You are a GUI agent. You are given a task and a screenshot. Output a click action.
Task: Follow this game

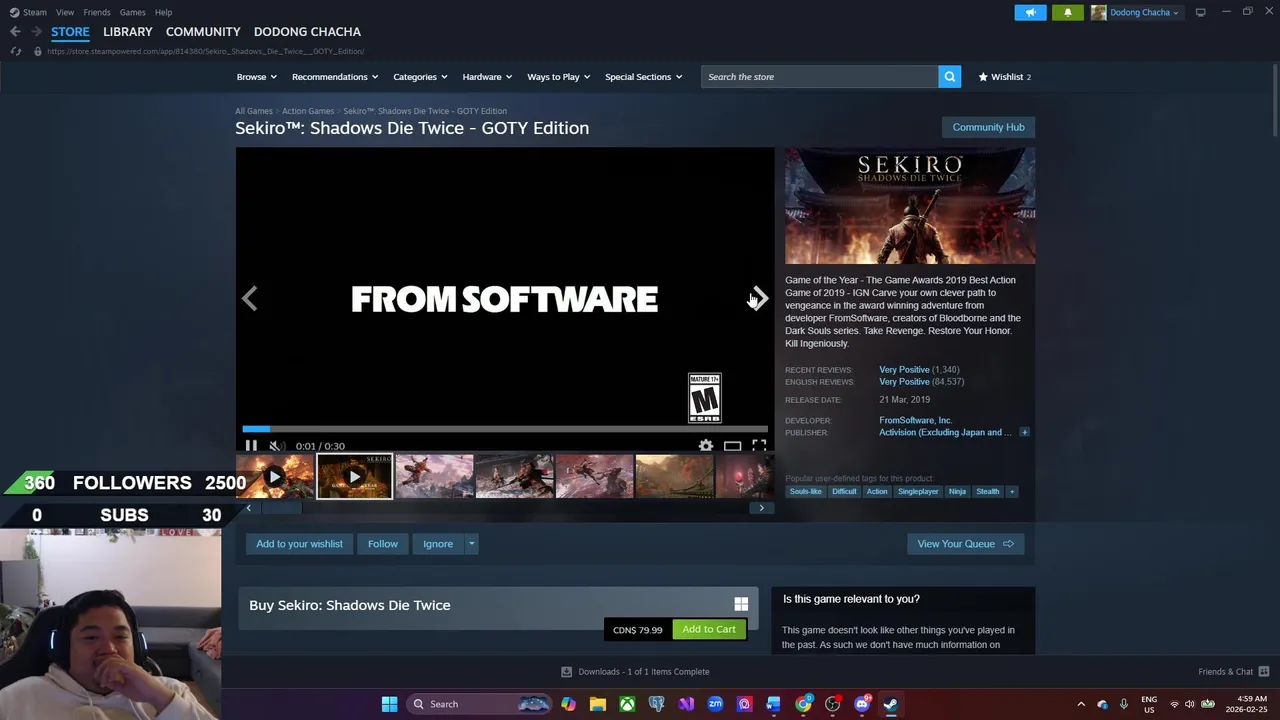coord(382,544)
